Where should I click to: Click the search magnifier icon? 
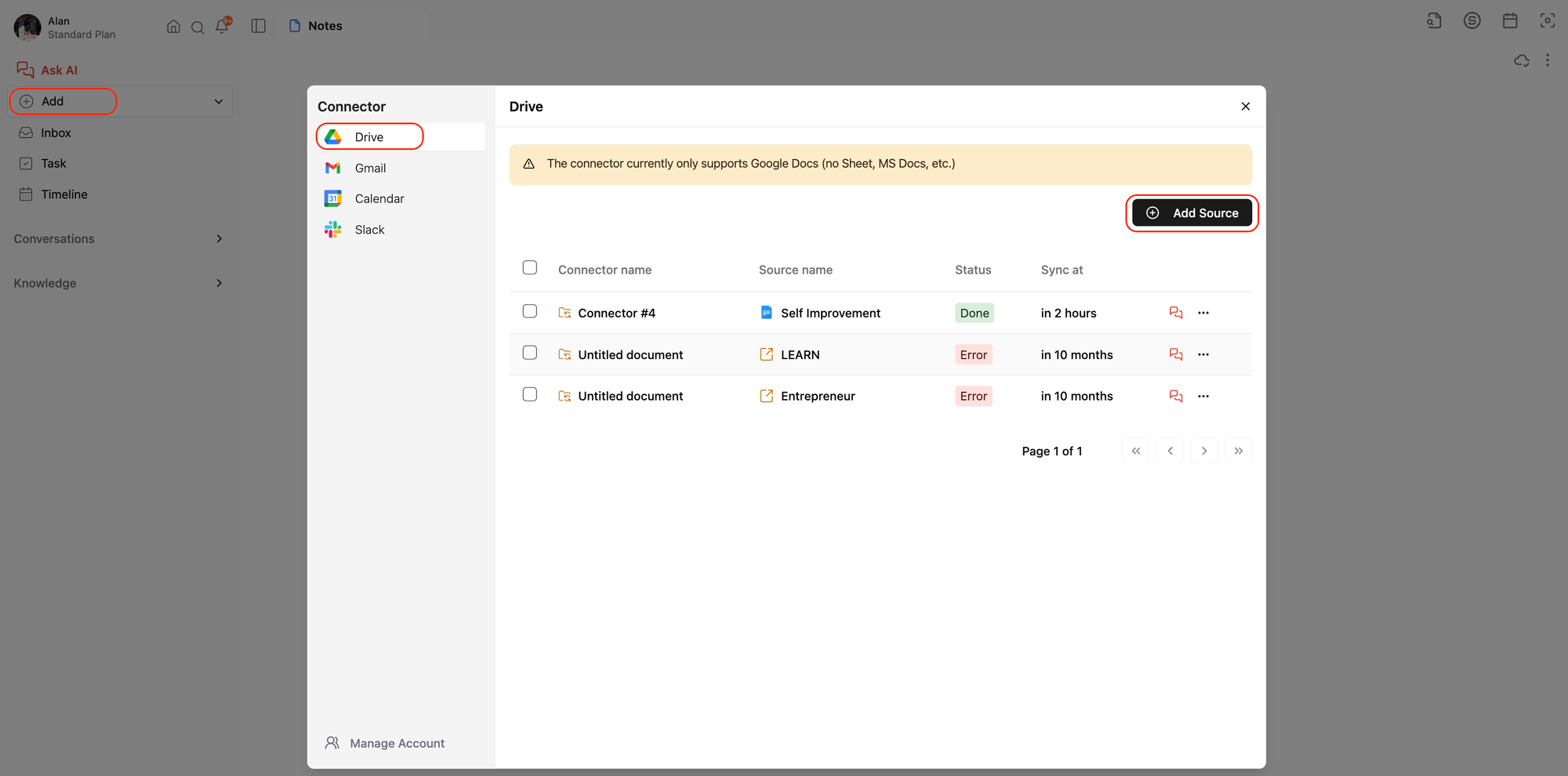(x=198, y=27)
